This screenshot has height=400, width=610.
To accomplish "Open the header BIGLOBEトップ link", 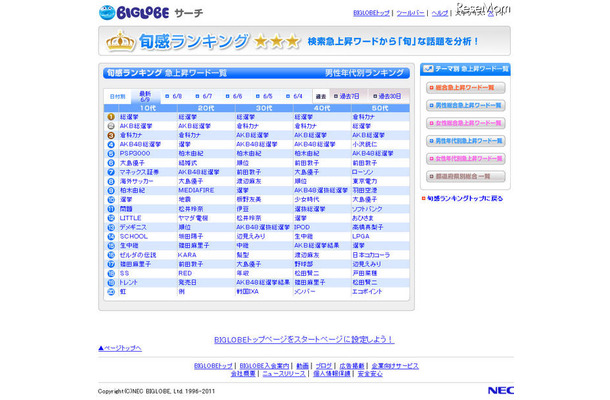I will 371,13.
